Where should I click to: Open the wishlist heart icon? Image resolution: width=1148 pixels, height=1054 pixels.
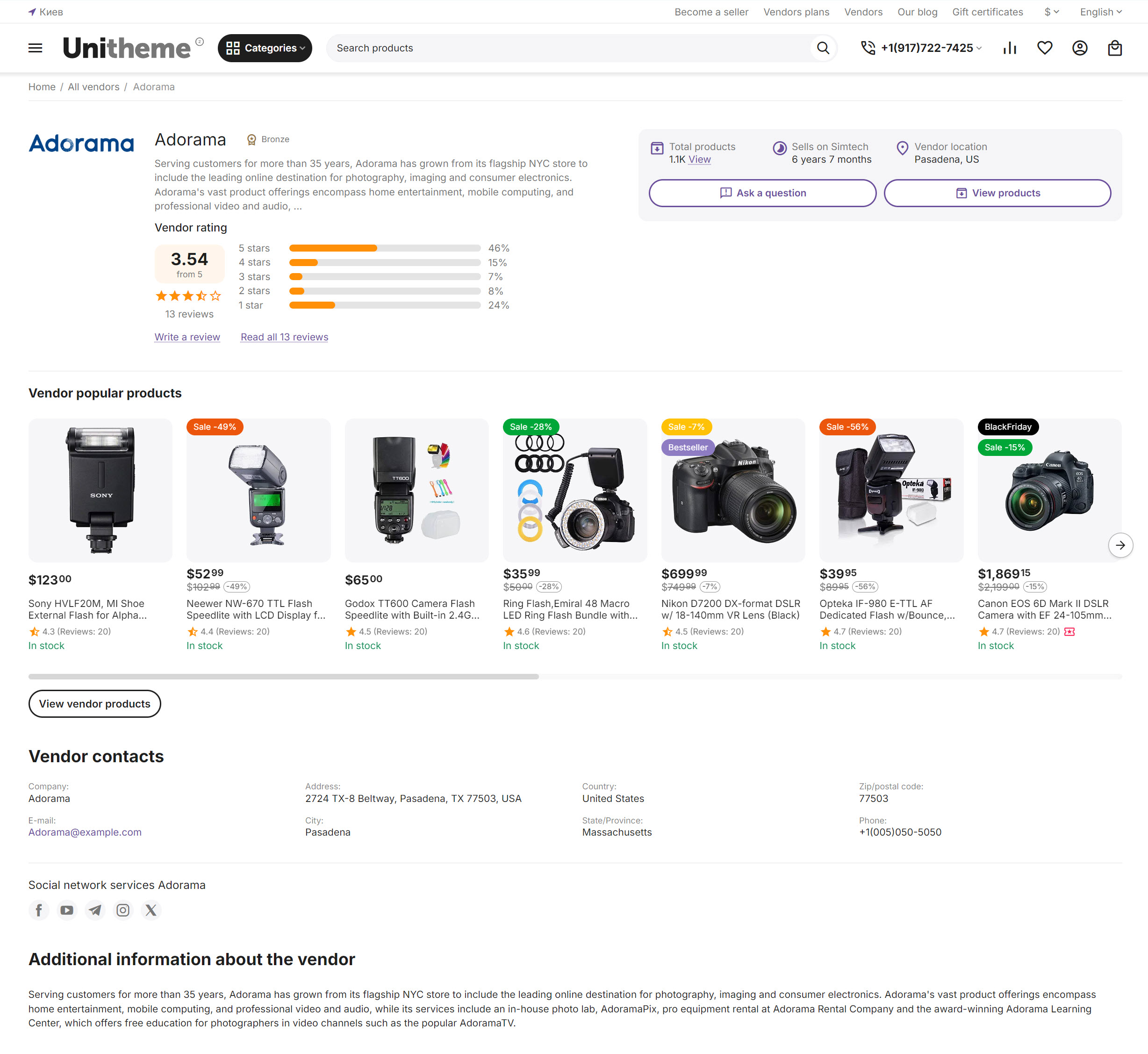tap(1045, 48)
